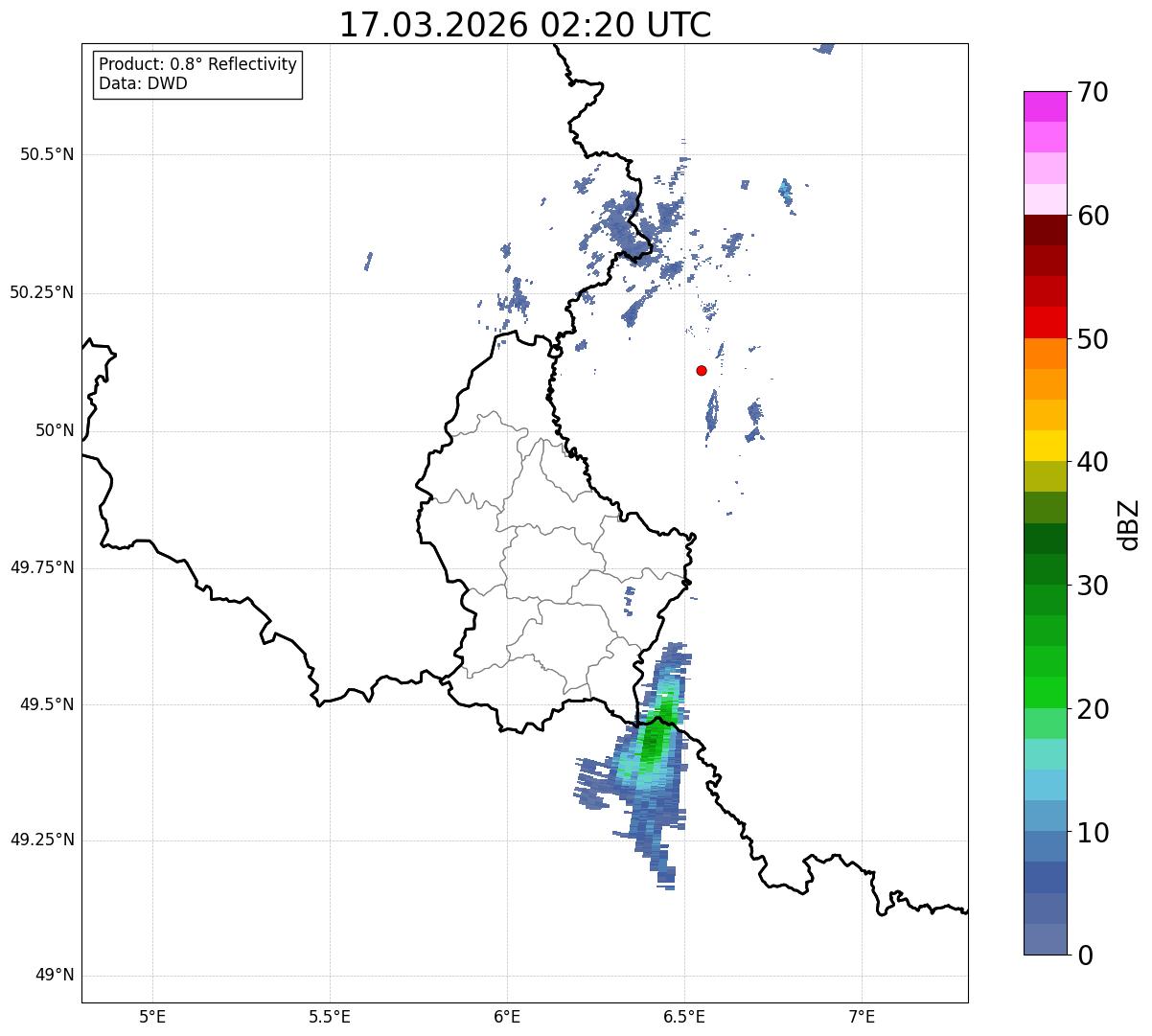Click the 49.5°N latitude label
This screenshot has height=1036, width=1152.
tap(47, 704)
